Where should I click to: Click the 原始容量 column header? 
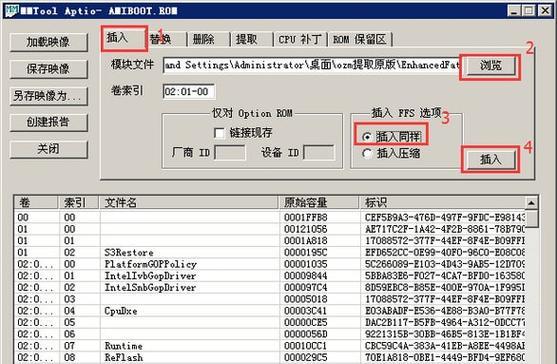point(319,203)
